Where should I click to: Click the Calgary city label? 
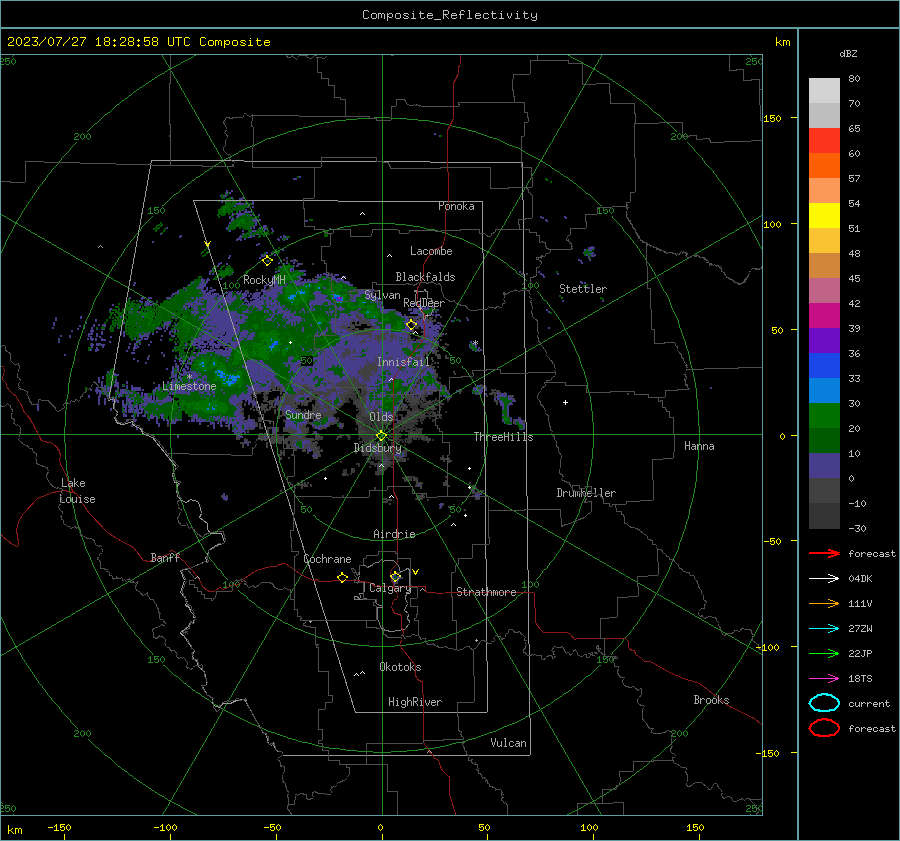point(390,588)
